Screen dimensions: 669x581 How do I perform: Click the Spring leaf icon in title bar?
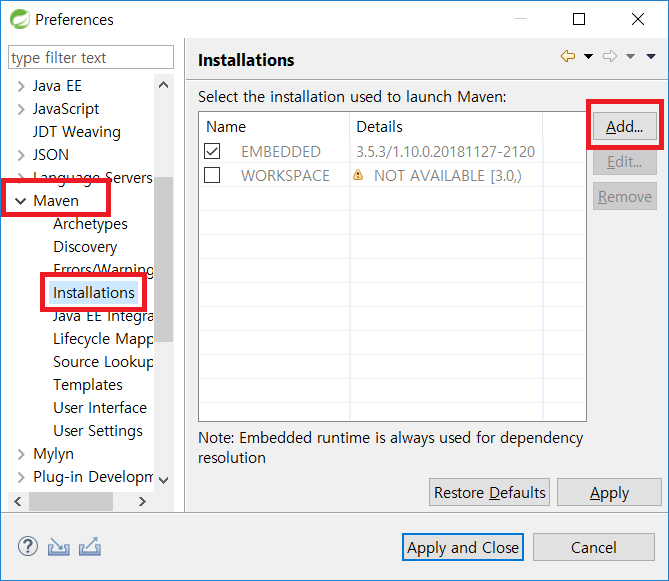pos(20,19)
